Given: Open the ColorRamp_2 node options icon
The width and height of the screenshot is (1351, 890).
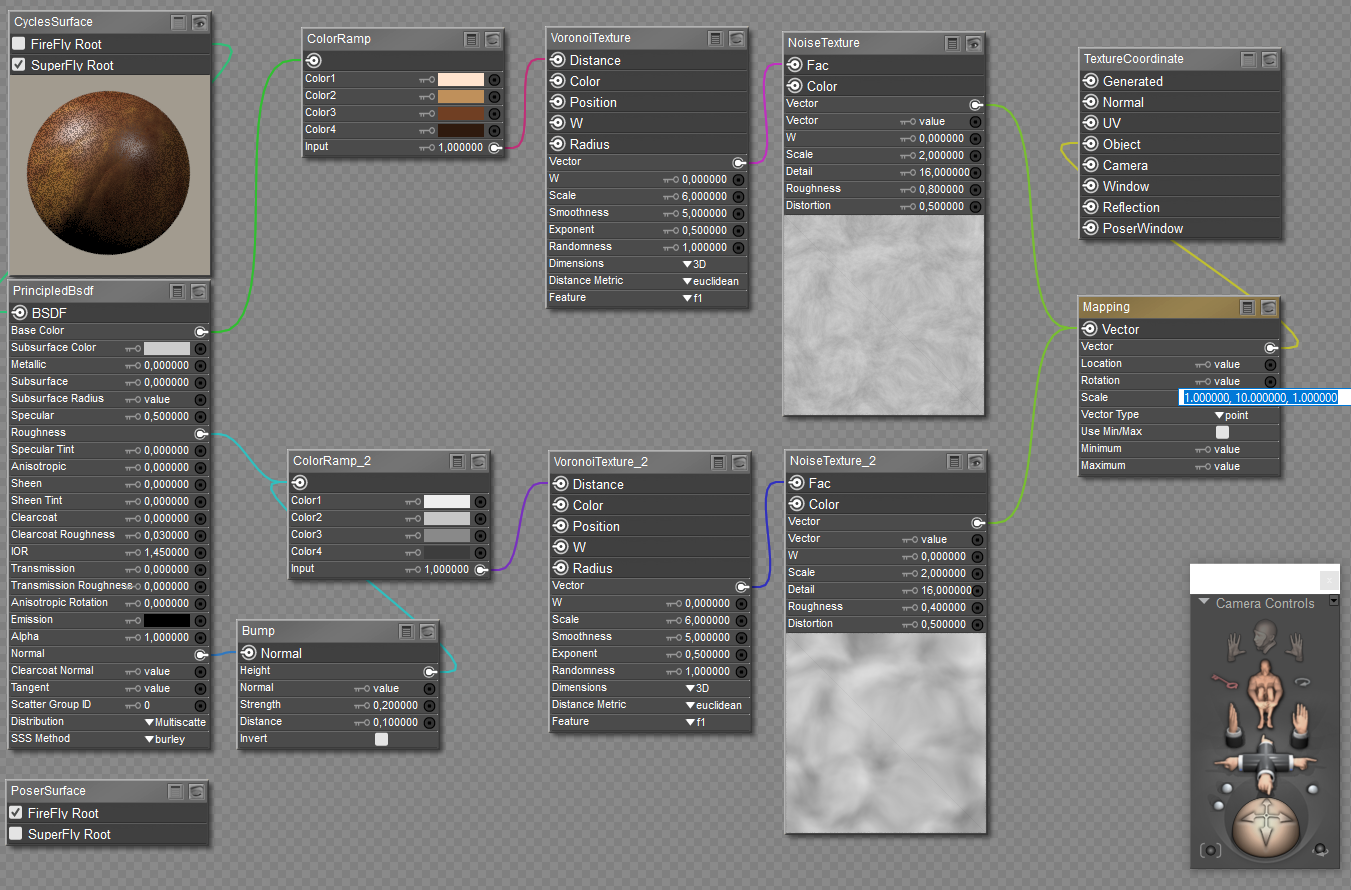Looking at the screenshot, I should (x=458, y=461).
